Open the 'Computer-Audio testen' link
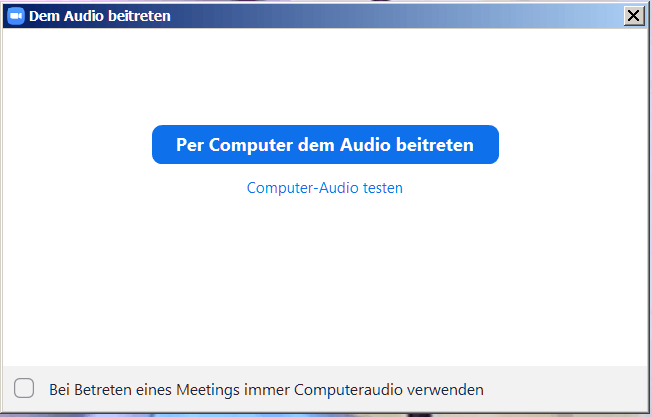652x417 pixels. tap(325, 188)
